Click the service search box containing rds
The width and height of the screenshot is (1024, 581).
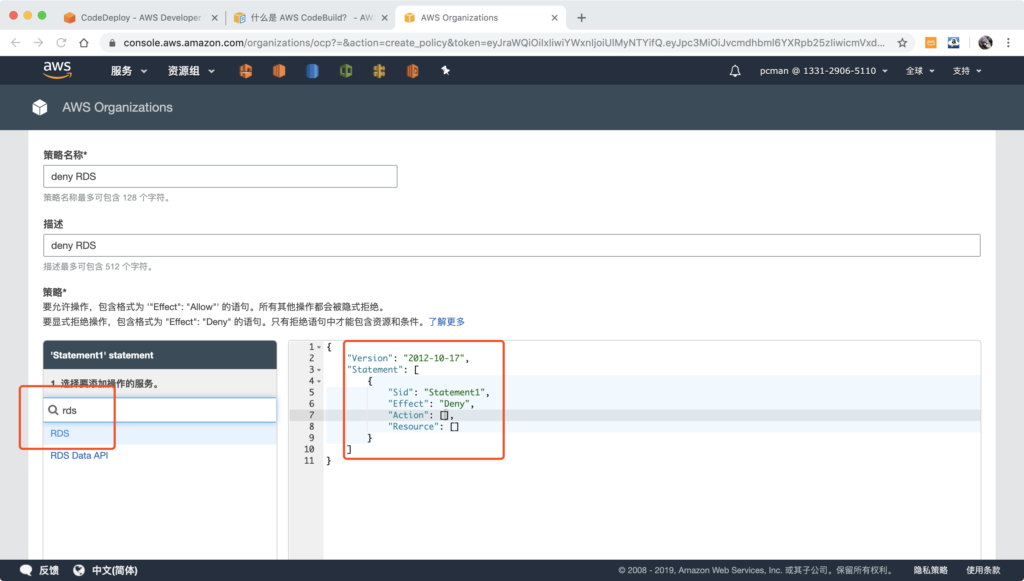coord(160,410)
